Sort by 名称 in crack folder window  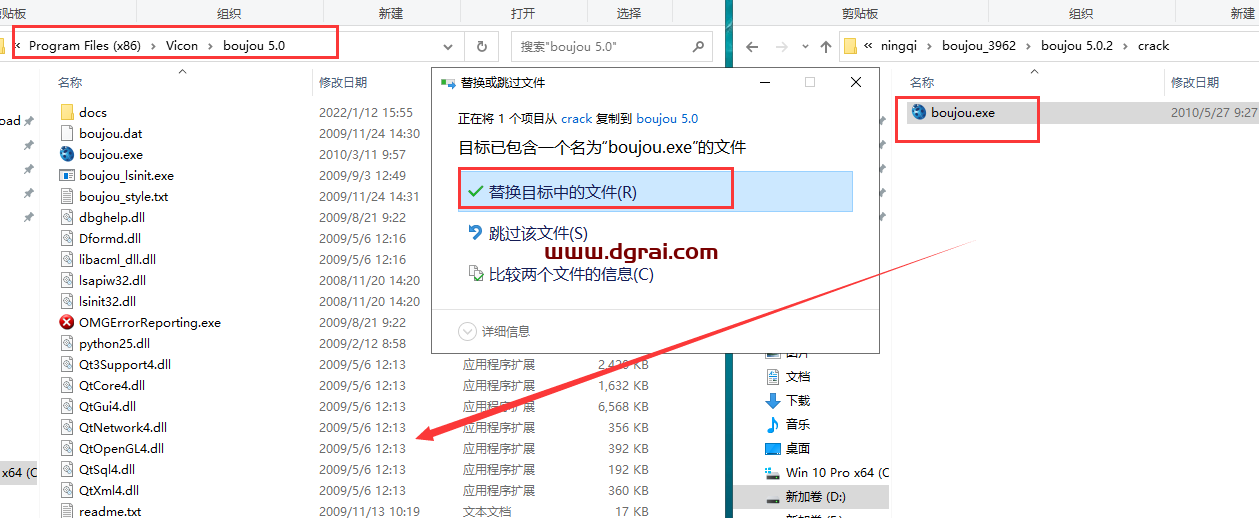922,82
